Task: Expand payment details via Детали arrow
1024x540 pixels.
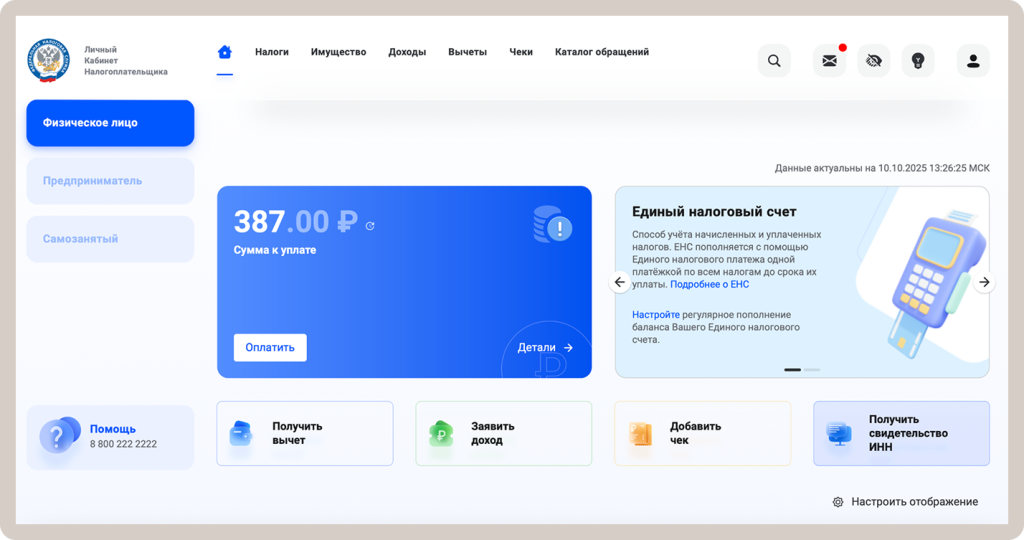Action: (x=546, y=348)
